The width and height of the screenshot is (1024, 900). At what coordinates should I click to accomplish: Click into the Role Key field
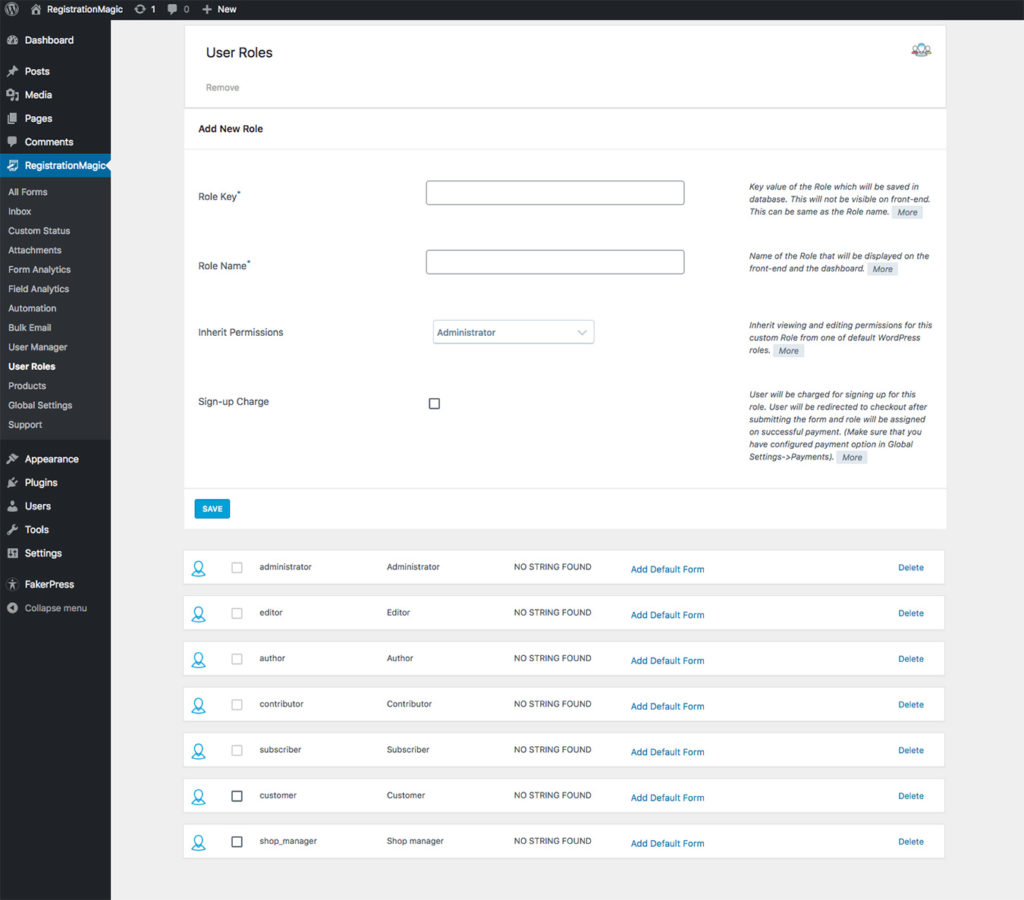[x=554, y=193]
